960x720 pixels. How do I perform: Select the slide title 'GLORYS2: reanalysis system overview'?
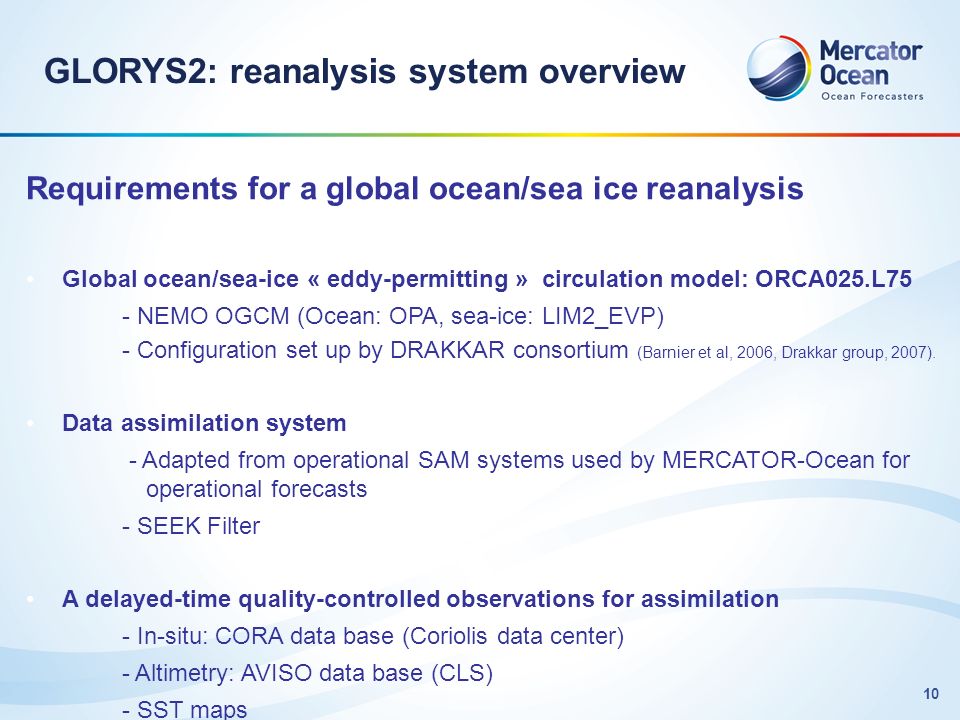click(365, 72)
